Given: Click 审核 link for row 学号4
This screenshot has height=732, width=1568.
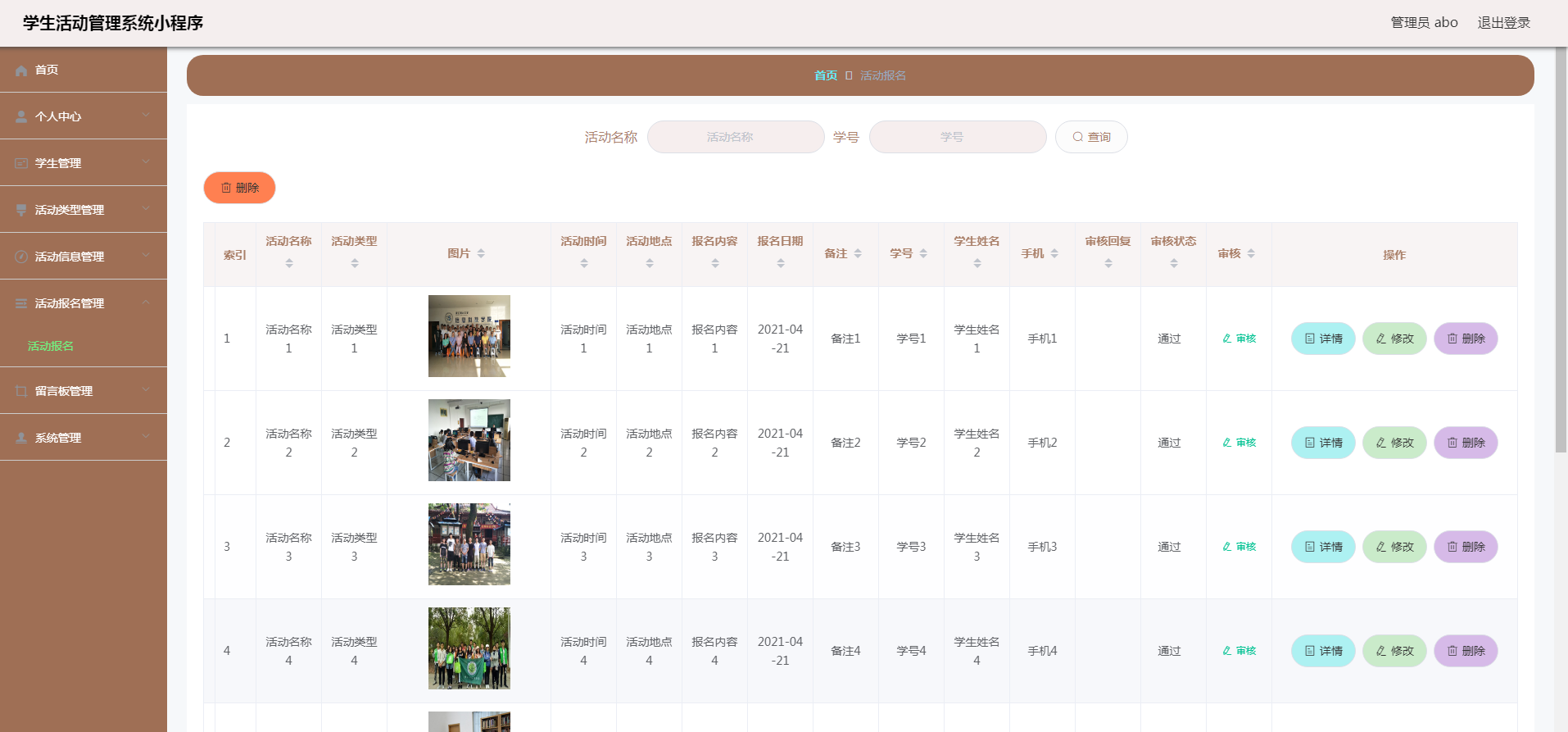Looking at the screenshot, I should pyautogui.click(x=1239, y=651).
